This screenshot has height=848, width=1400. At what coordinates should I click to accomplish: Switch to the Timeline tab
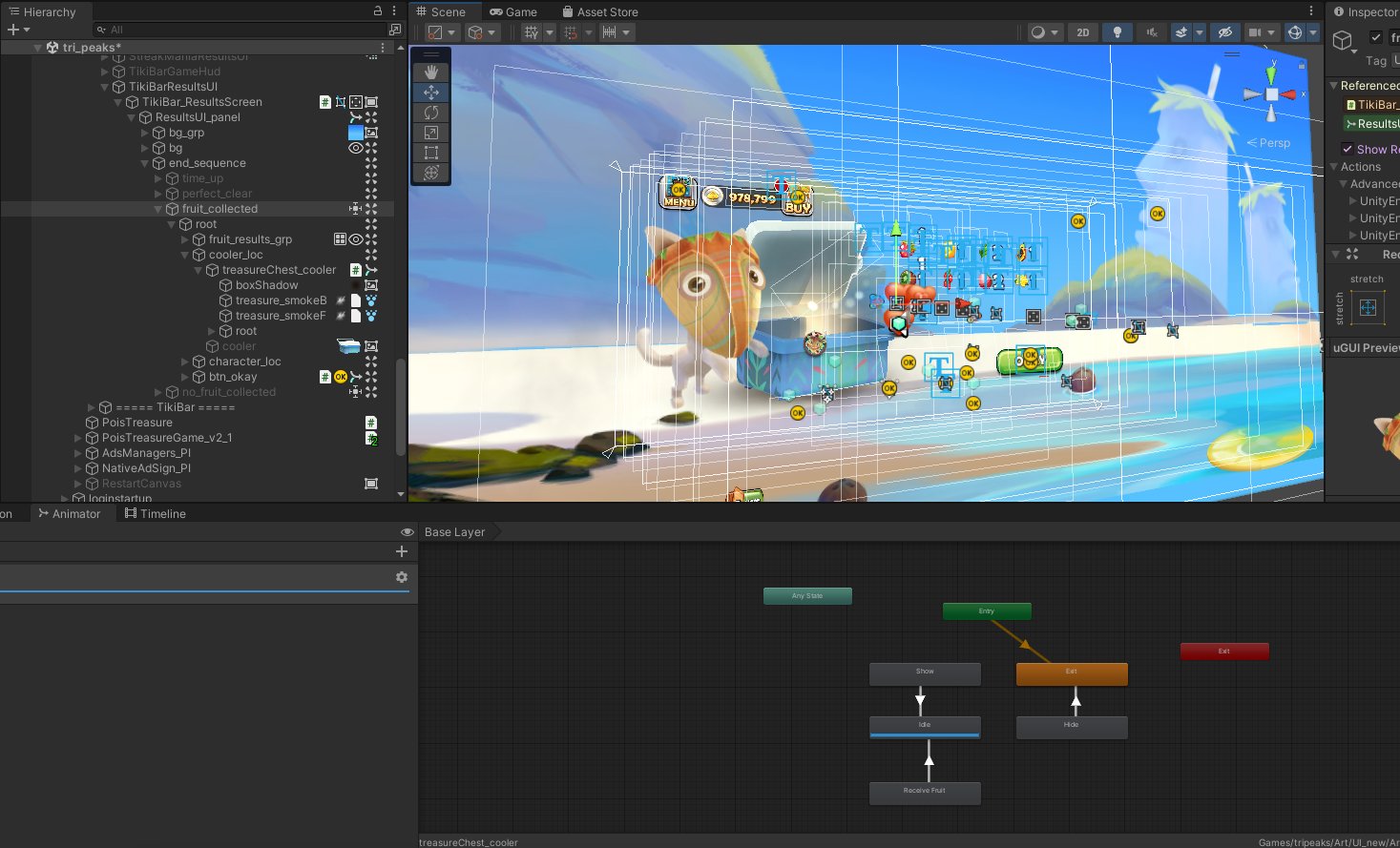(156, 513)
